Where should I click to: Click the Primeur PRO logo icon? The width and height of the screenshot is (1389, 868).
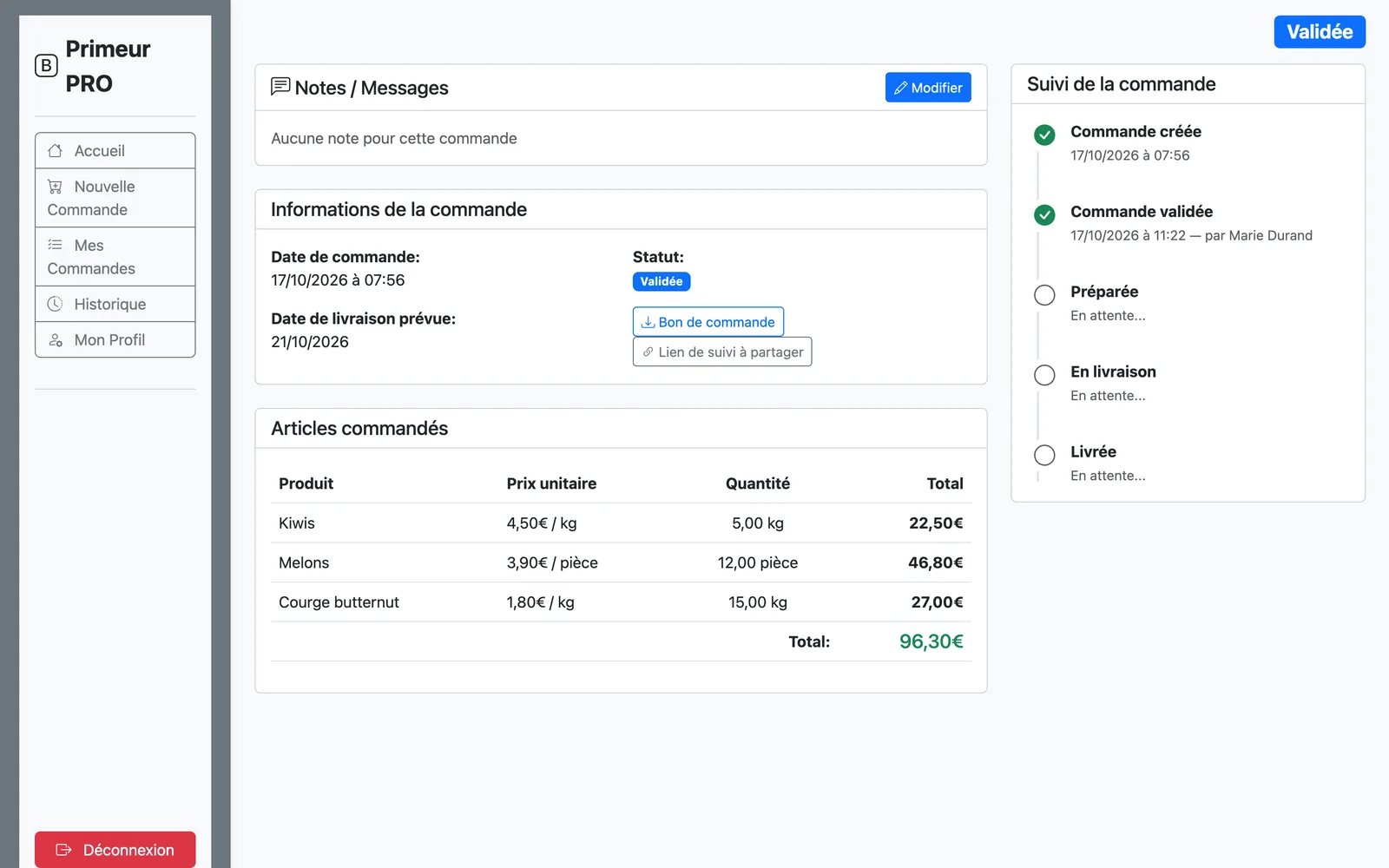[46, 66]
